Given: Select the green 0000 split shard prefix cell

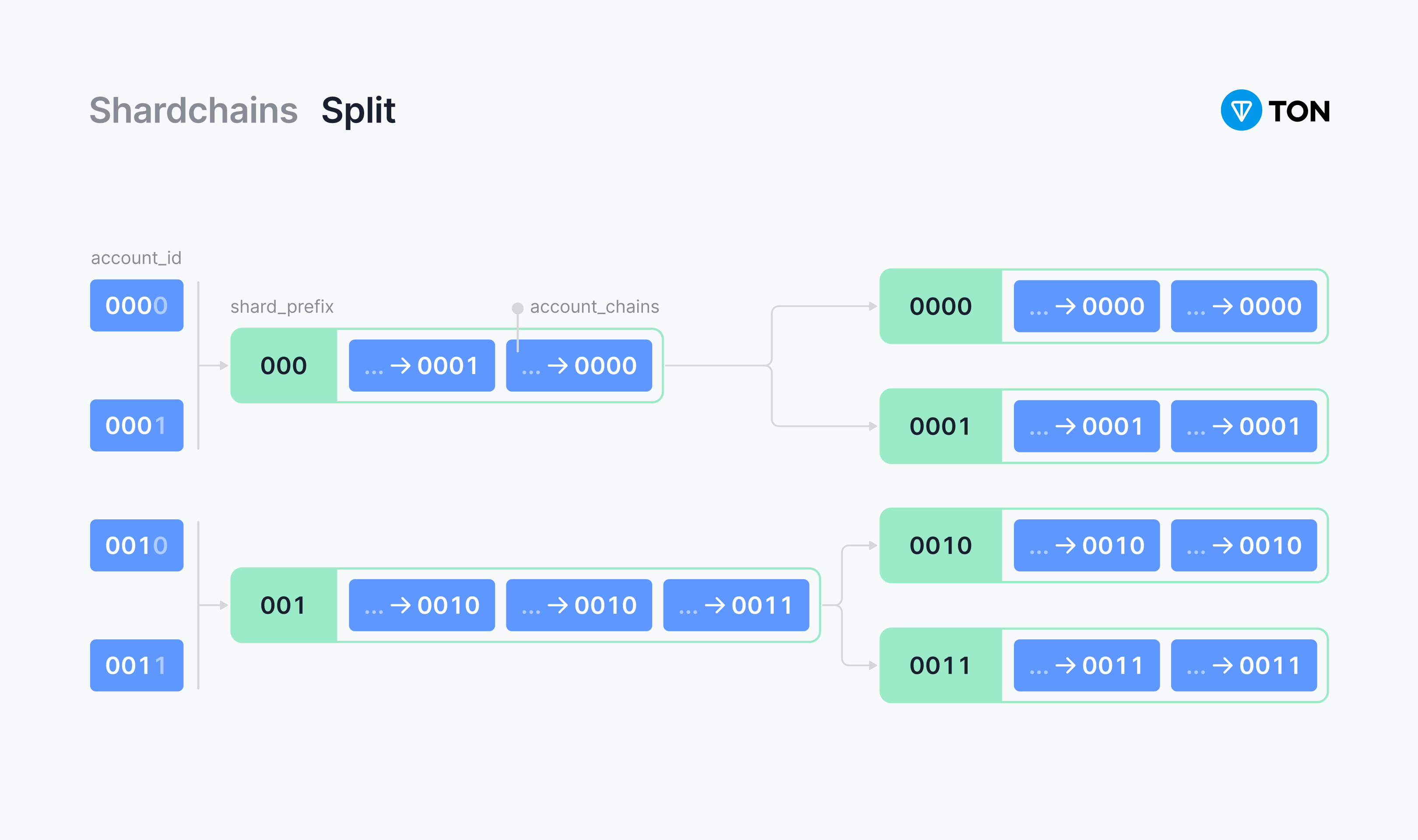Looking at the screenshot, I should pyautogui.click(x=940, y=306).
